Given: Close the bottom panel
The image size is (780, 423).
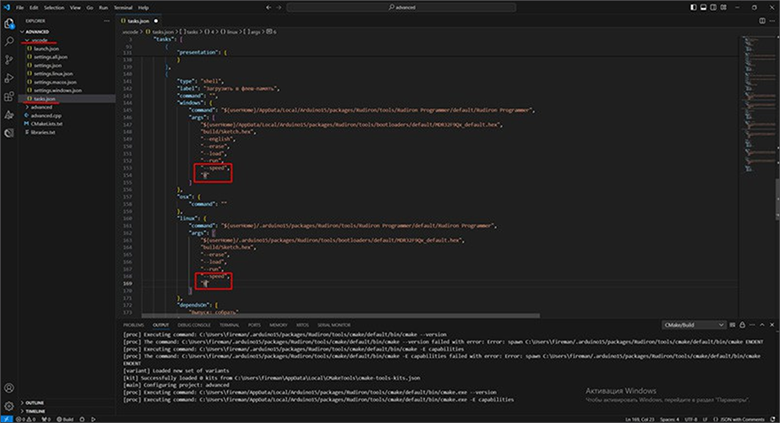Looking at the screenshot, I should point(772,325).
